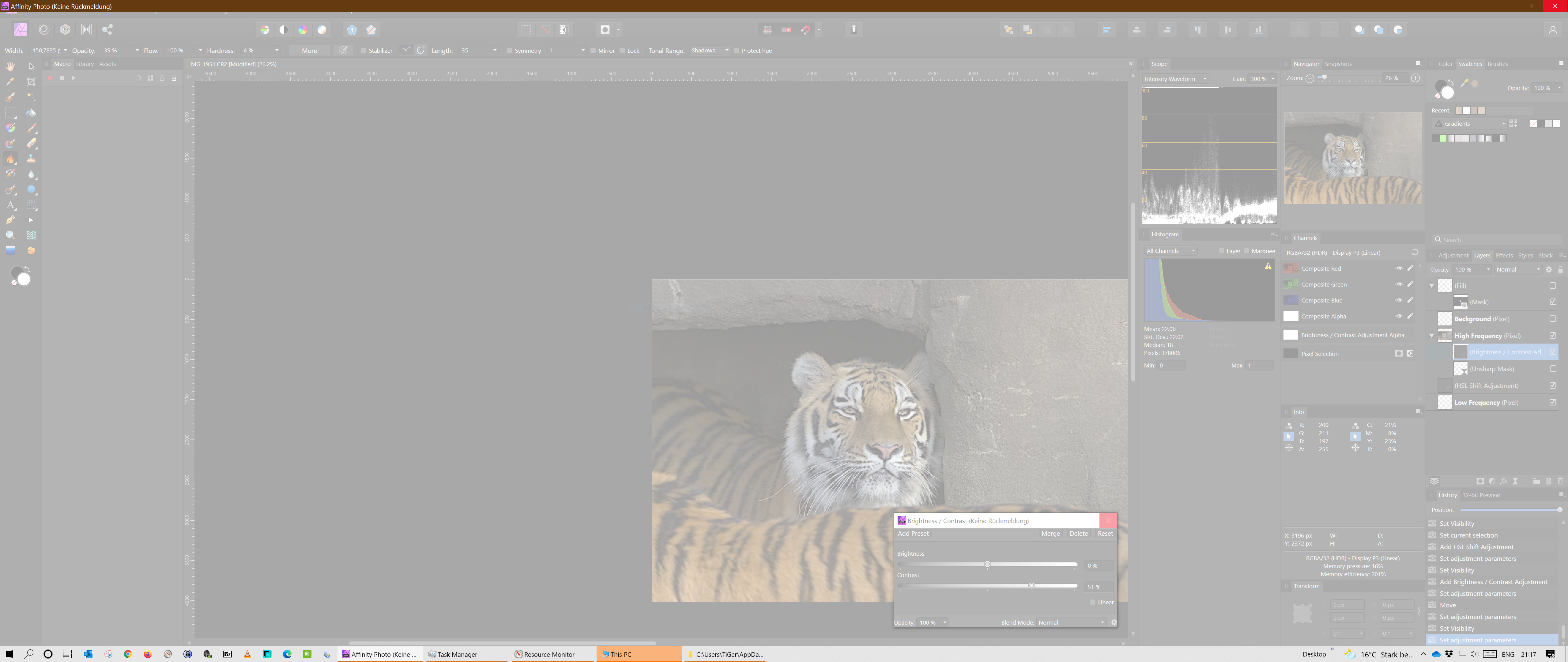Click Add Preset in Brightness dialog
The width and height of the screenshot is (1568, 662).
[913, 534]
